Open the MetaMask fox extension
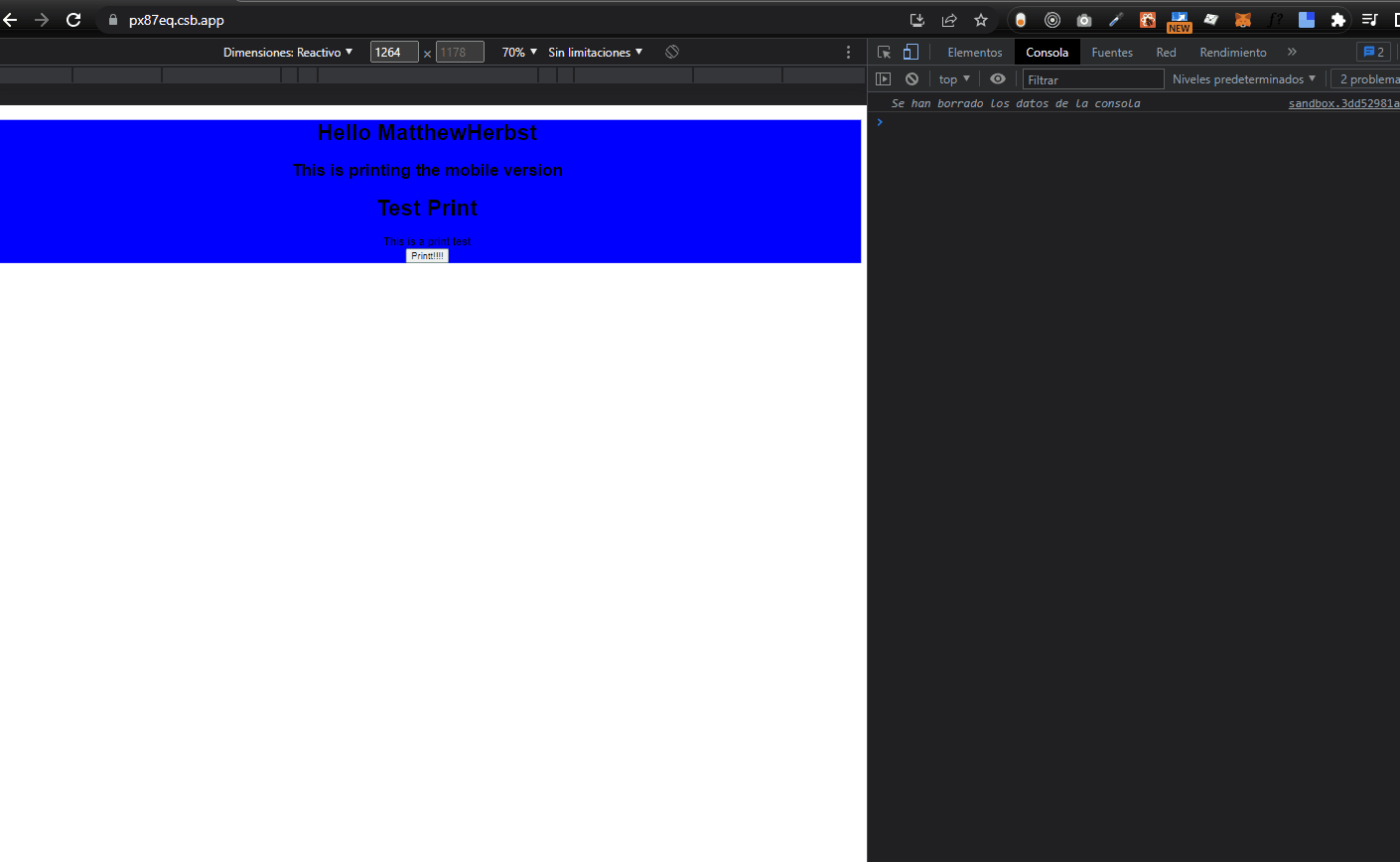This screenshot has width=1400, height=862. coord(1242,19)
